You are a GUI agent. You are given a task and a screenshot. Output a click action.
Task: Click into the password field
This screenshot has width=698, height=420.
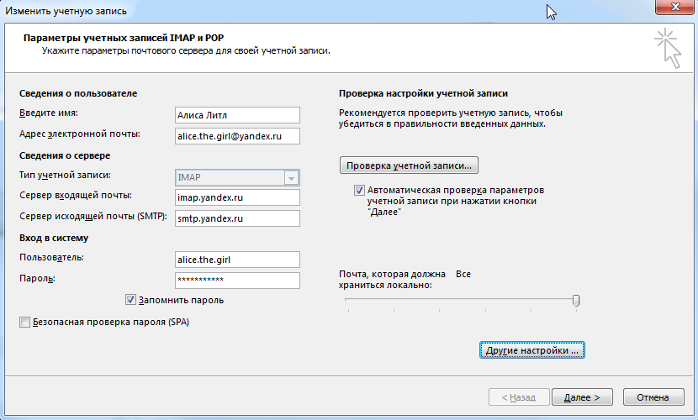[236, 279]
